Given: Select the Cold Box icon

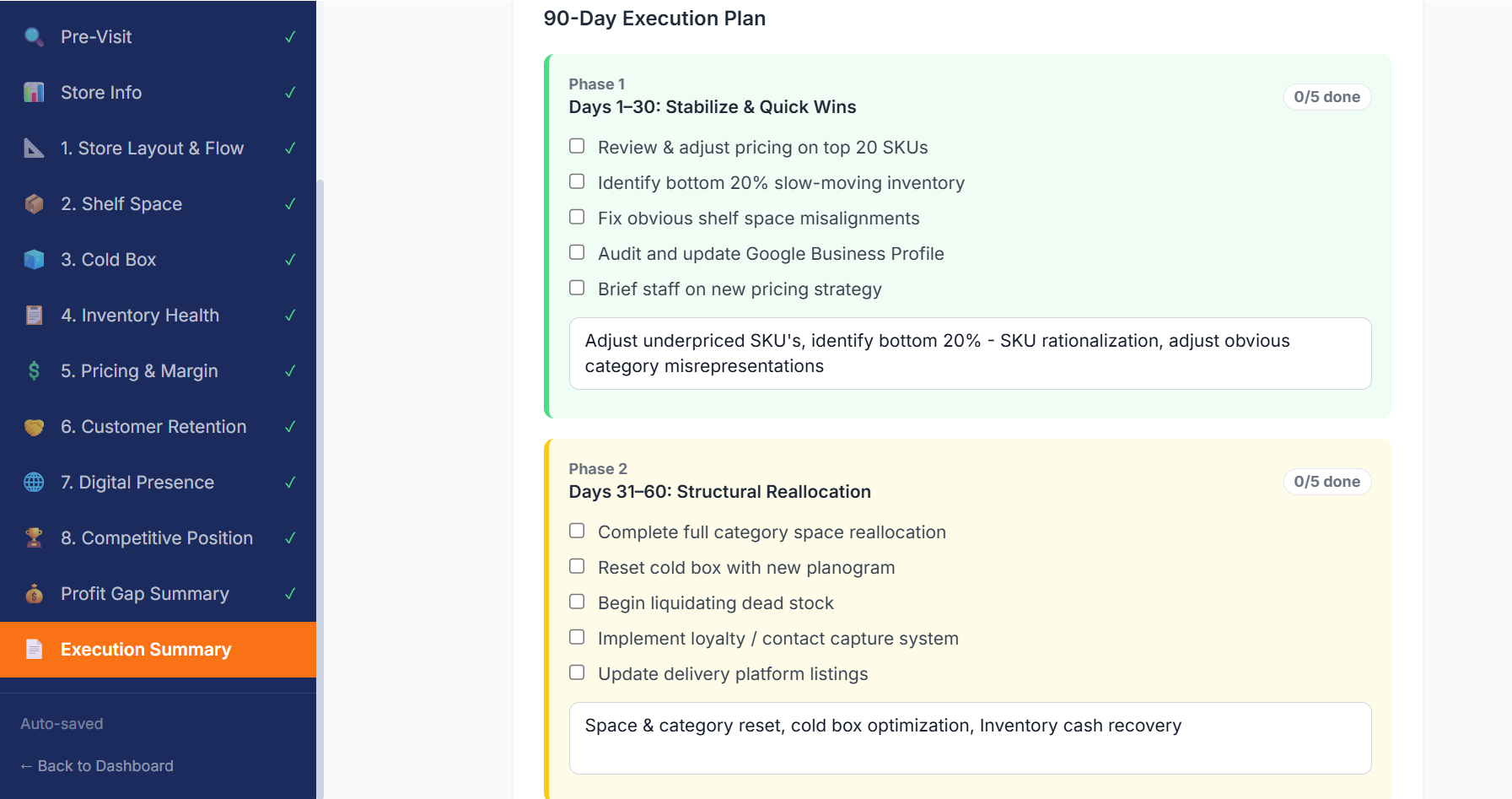Looking at the screenshot, I should pyautogui.click(x=34, y=259).
